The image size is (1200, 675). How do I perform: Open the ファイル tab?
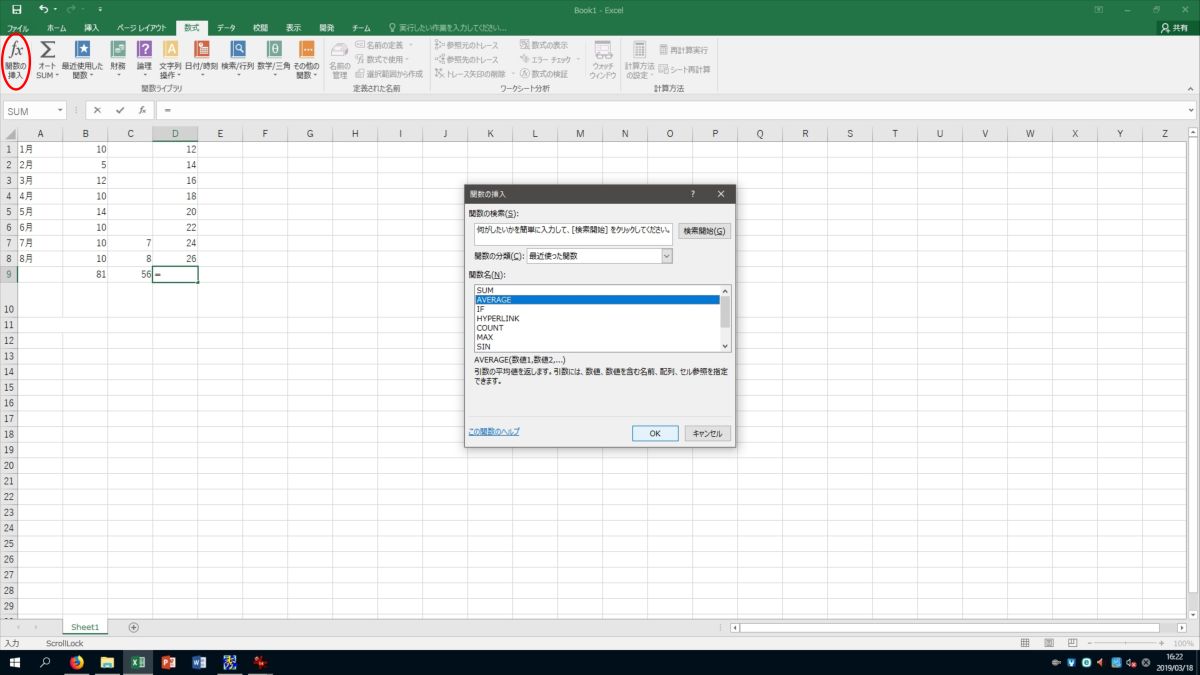(x=18, y=28)
